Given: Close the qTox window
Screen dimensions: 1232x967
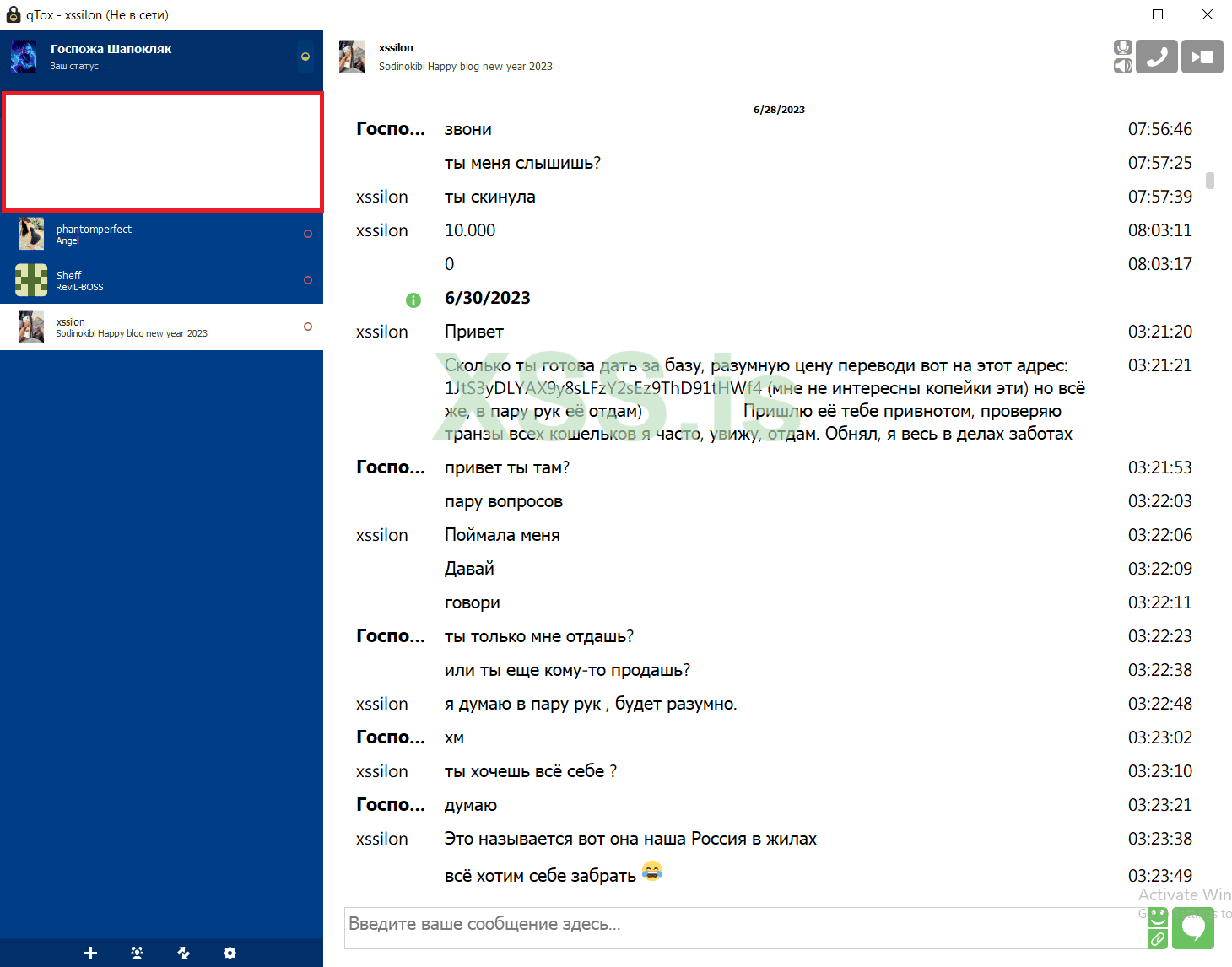Looking at the screenshot, I should click(x=1208, y=14).
